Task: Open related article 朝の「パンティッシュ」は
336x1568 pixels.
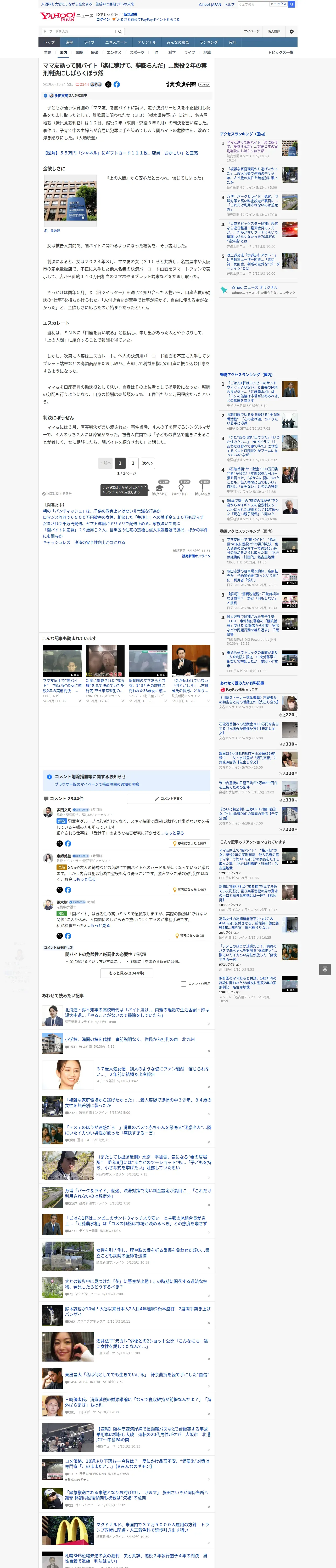Action: pos(102,511)
